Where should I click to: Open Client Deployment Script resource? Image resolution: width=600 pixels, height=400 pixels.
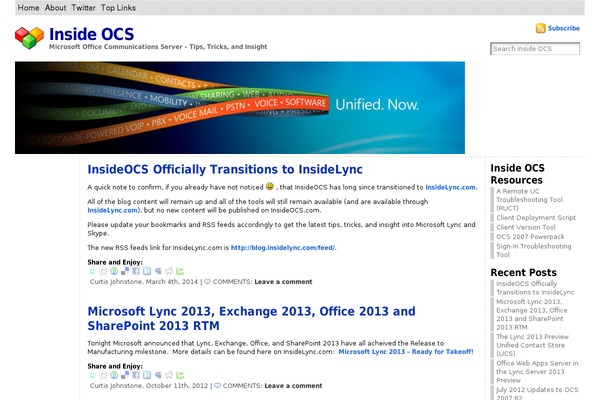click(x=536, y=217)
